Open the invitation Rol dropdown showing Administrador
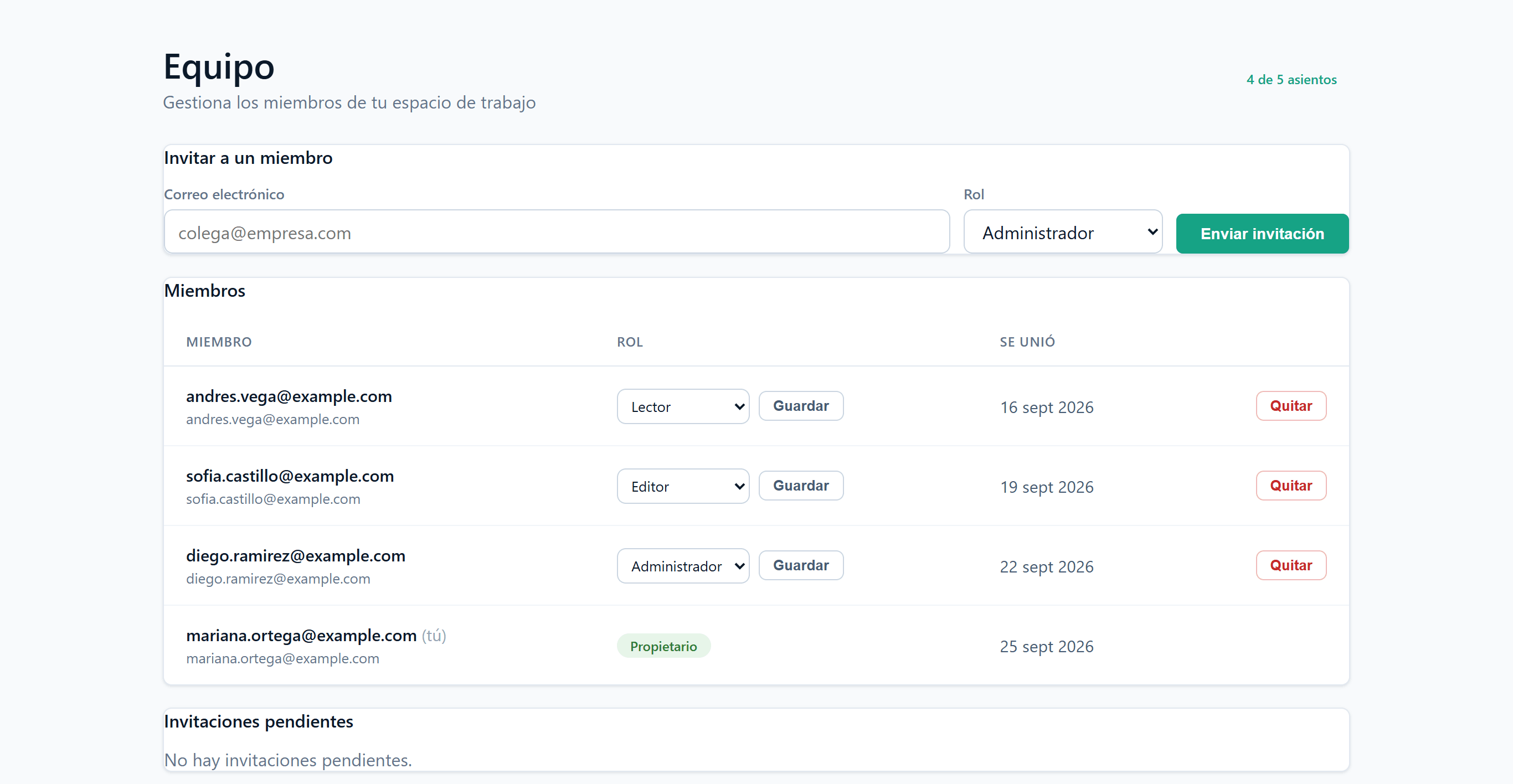The height and width of the screenshot is (784, 1513). tap(1063, 233)
